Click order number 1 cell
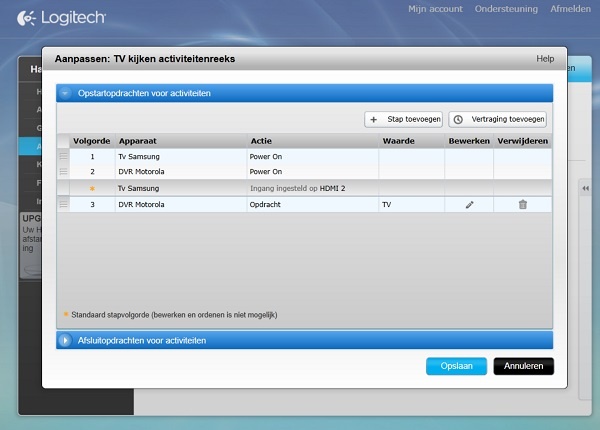Image resolution: width=600 pixels, height=430 pixels. [92, 156]
